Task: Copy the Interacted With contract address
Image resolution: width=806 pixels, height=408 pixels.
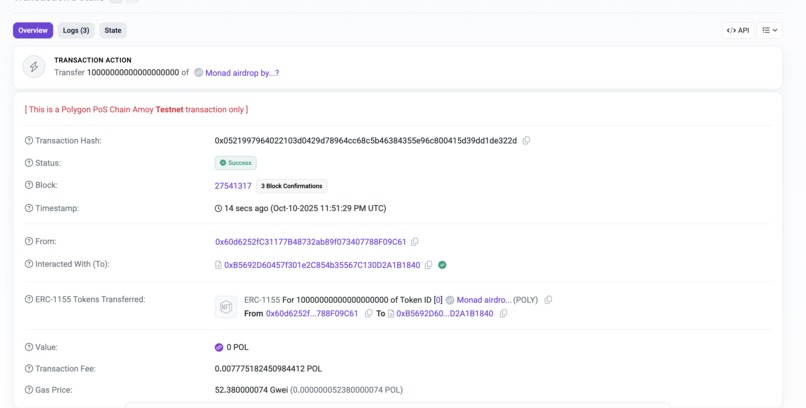Action: click(x=428, y=265)
